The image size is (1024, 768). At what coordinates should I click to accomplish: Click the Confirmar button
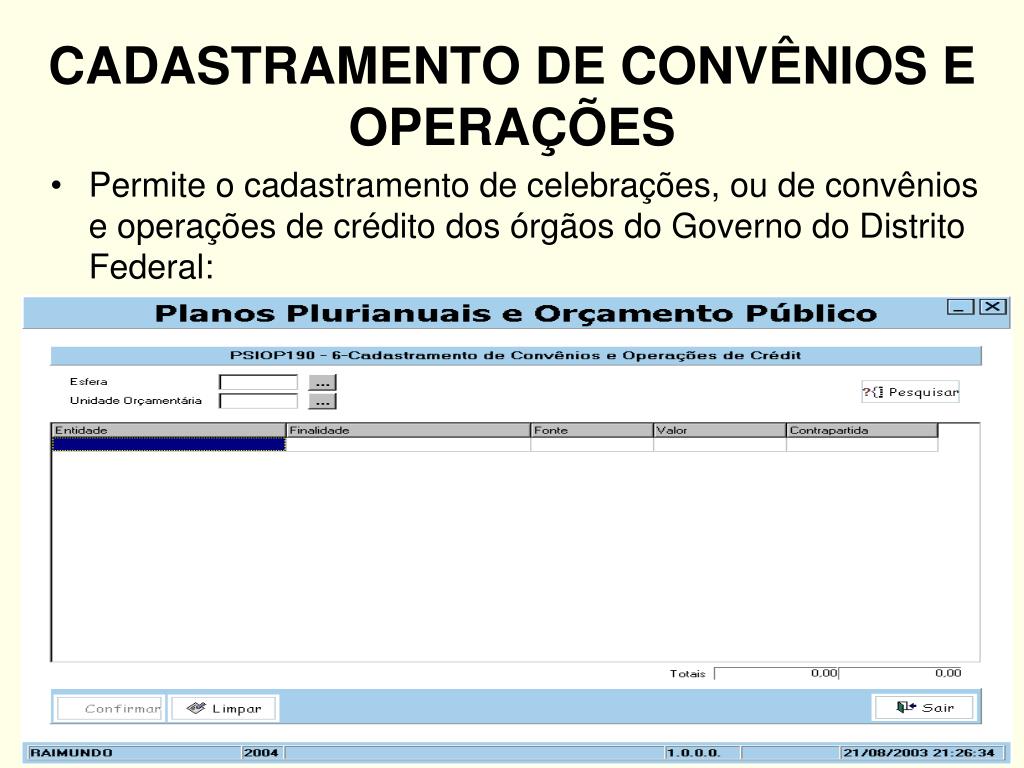click(110, 709)
